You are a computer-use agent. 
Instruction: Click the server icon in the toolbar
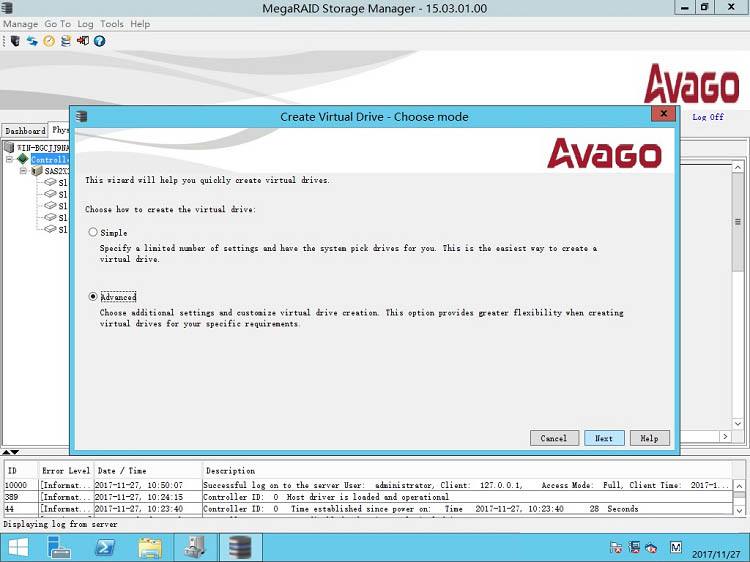15,41
